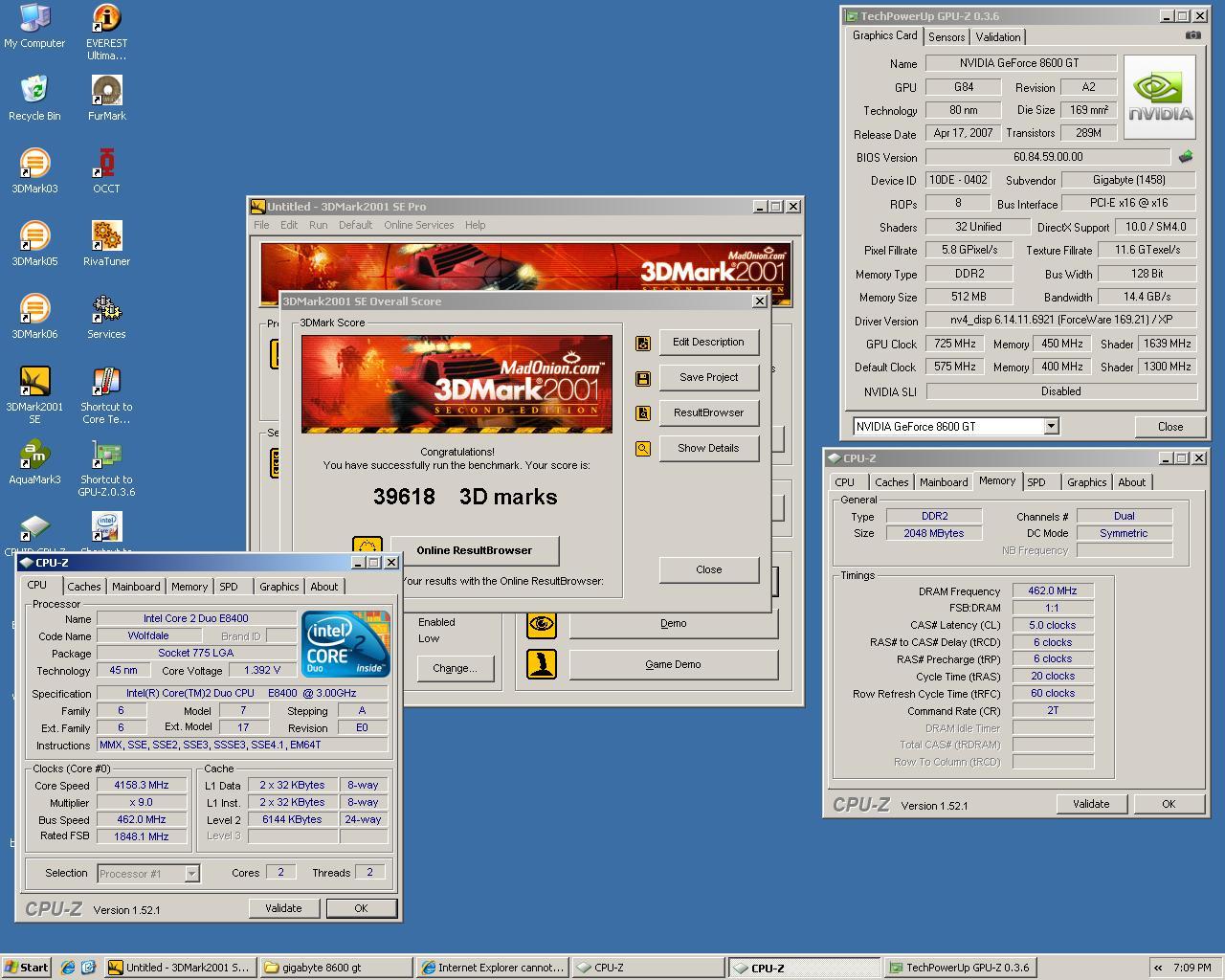Open Shortcut to GPU-Z.0.3.6 icon
Viewport: 1225px width, 980px height.
(x=106, y=468)
